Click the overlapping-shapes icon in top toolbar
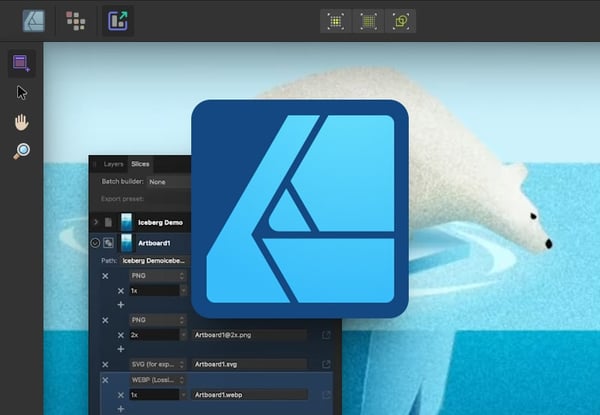The width and height of the screenshot is (600, 415). coord(401,21)
